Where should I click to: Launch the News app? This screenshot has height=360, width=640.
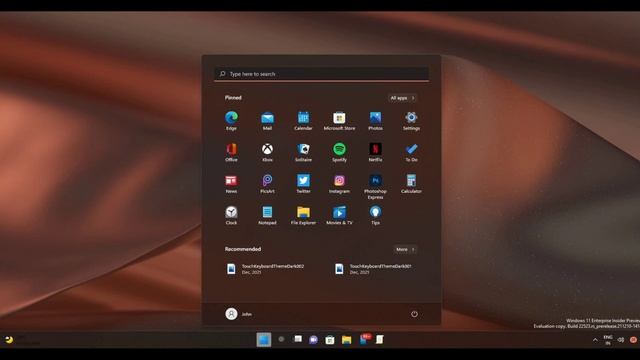[231, 184]
